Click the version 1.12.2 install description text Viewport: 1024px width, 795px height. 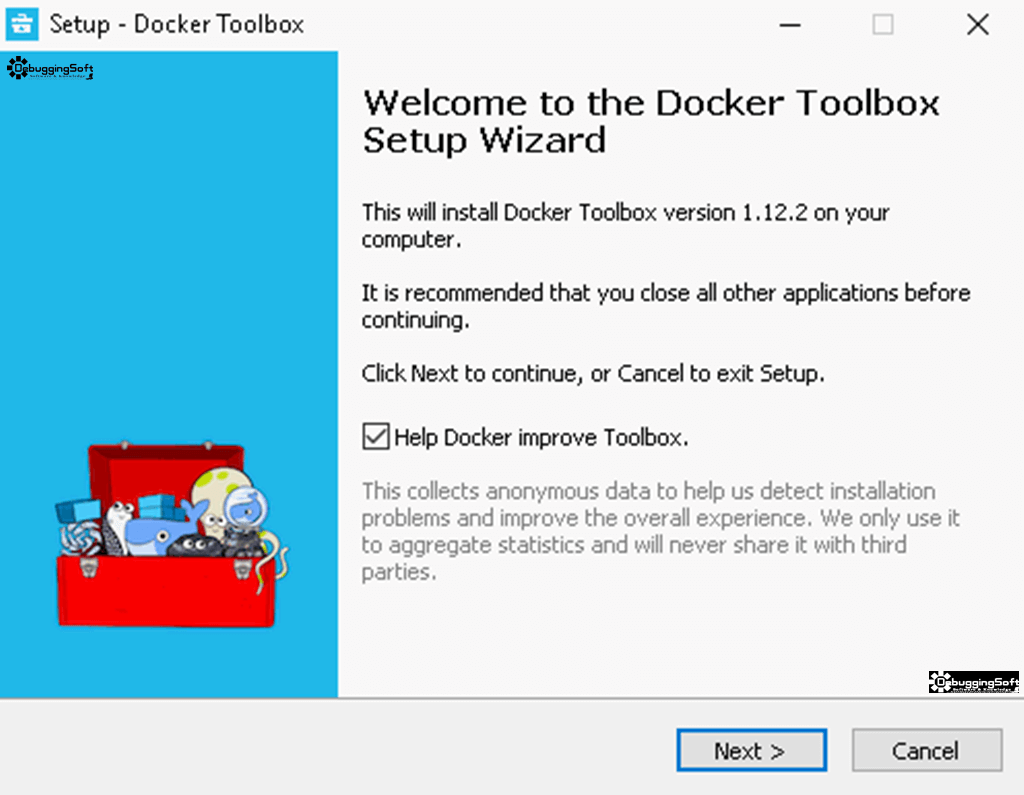coord(626,226)
